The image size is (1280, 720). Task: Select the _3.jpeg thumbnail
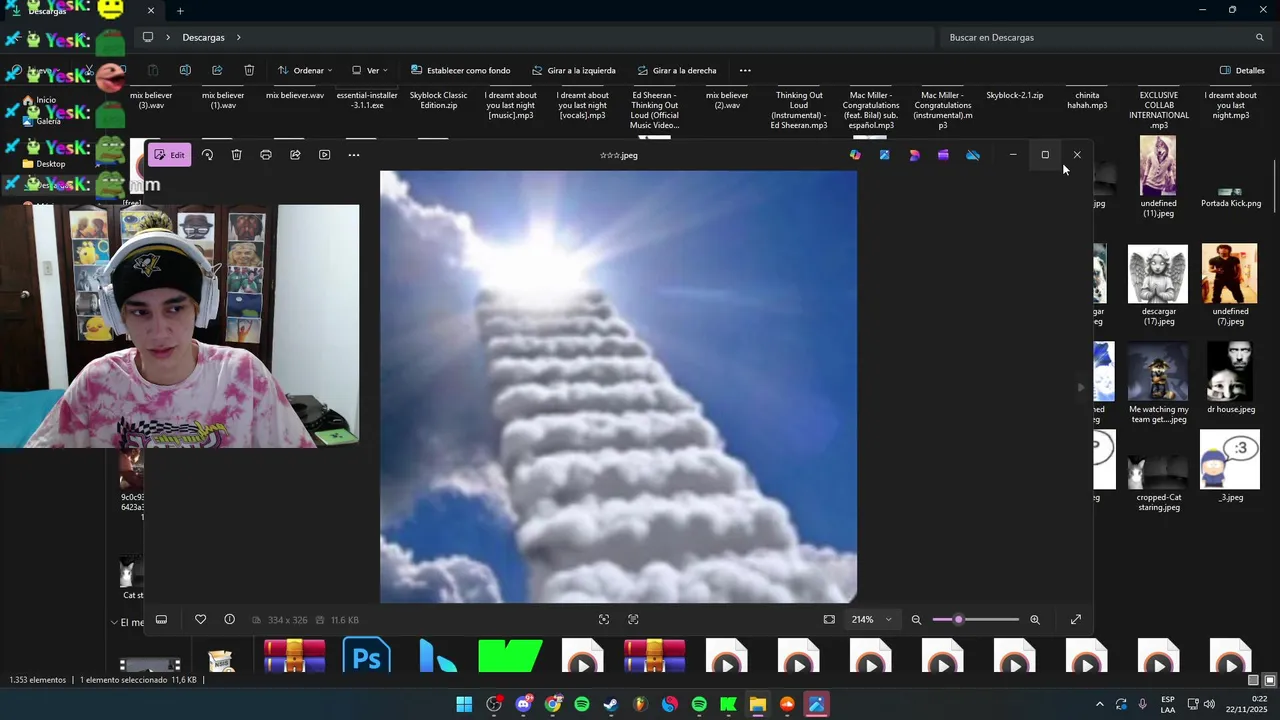pos(1230,460)
